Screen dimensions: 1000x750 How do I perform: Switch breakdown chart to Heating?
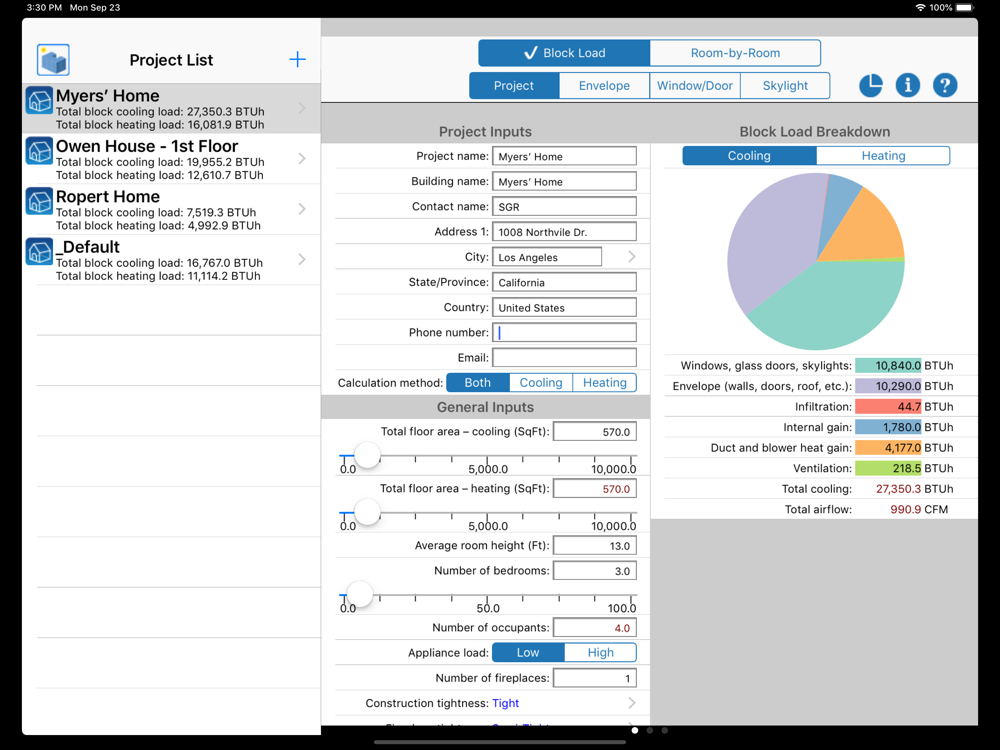tap(883, 156)
